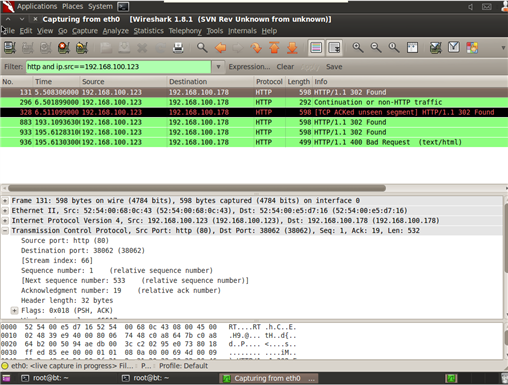Click the disabled save capture file icon
The height and width of the screenshot is (385, 508).
[x=124, y=48]
